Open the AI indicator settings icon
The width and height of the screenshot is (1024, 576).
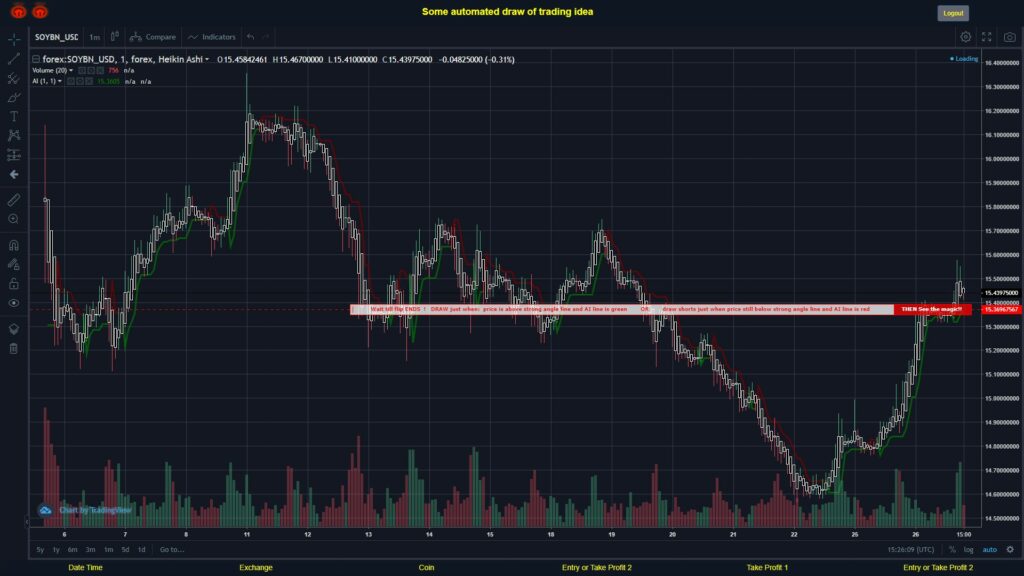(80, 82)
